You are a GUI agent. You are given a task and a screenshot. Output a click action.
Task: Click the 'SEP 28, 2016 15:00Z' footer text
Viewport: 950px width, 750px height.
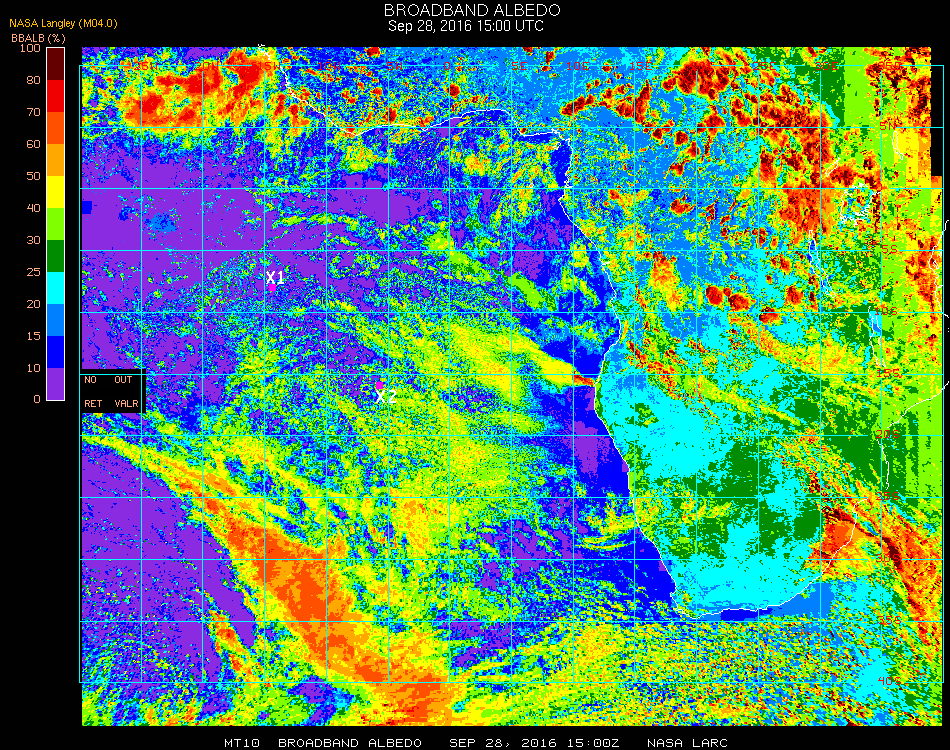pos(534,743)
